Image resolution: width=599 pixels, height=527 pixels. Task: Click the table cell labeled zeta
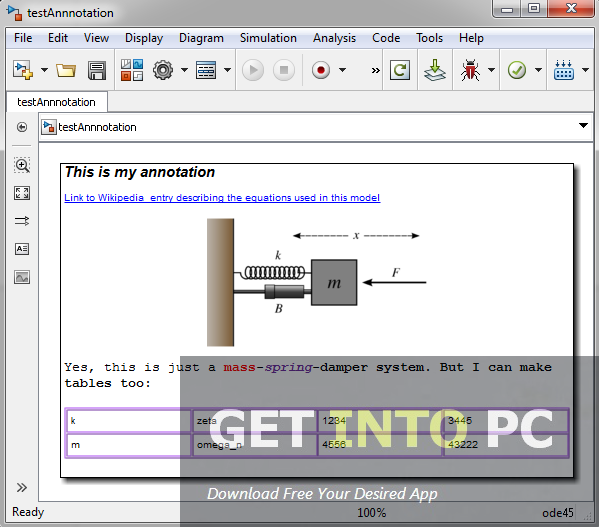click(x=255, y=421)
